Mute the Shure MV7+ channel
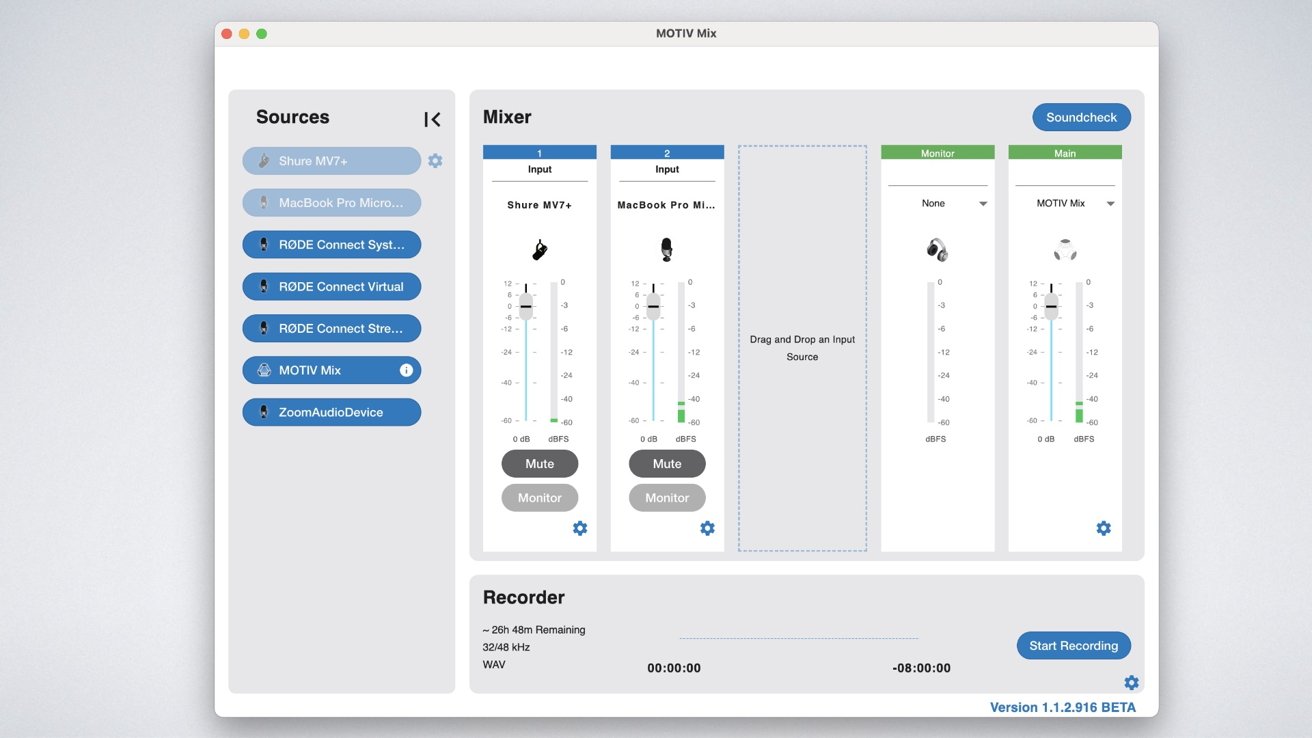Viewport: 1312px width, 738px height. [x=540, y=464]
